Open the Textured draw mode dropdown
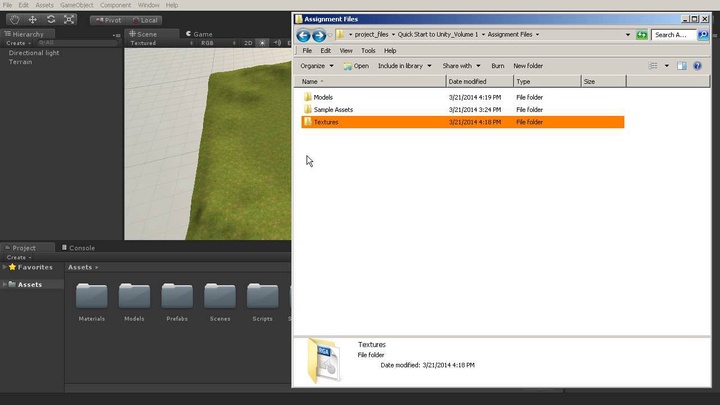720x405 pixels. coord(146,44)
